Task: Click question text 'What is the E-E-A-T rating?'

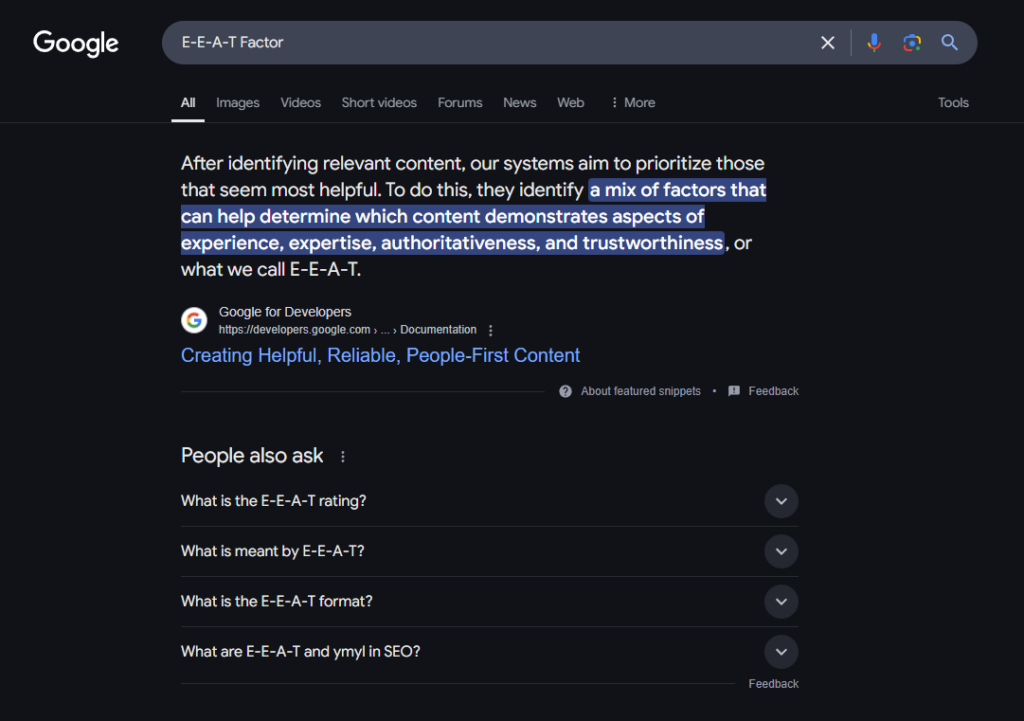Action: (x=274, y=501)
